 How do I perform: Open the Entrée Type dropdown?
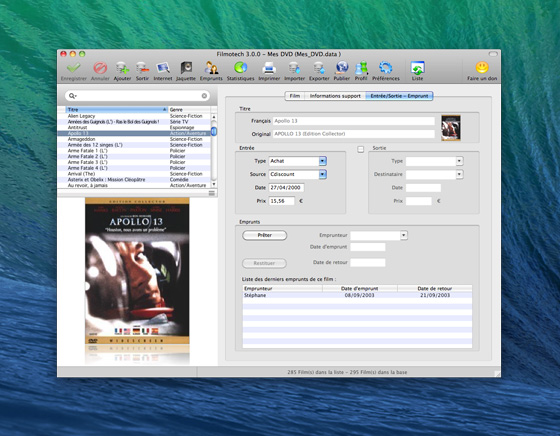coord(322,161)
